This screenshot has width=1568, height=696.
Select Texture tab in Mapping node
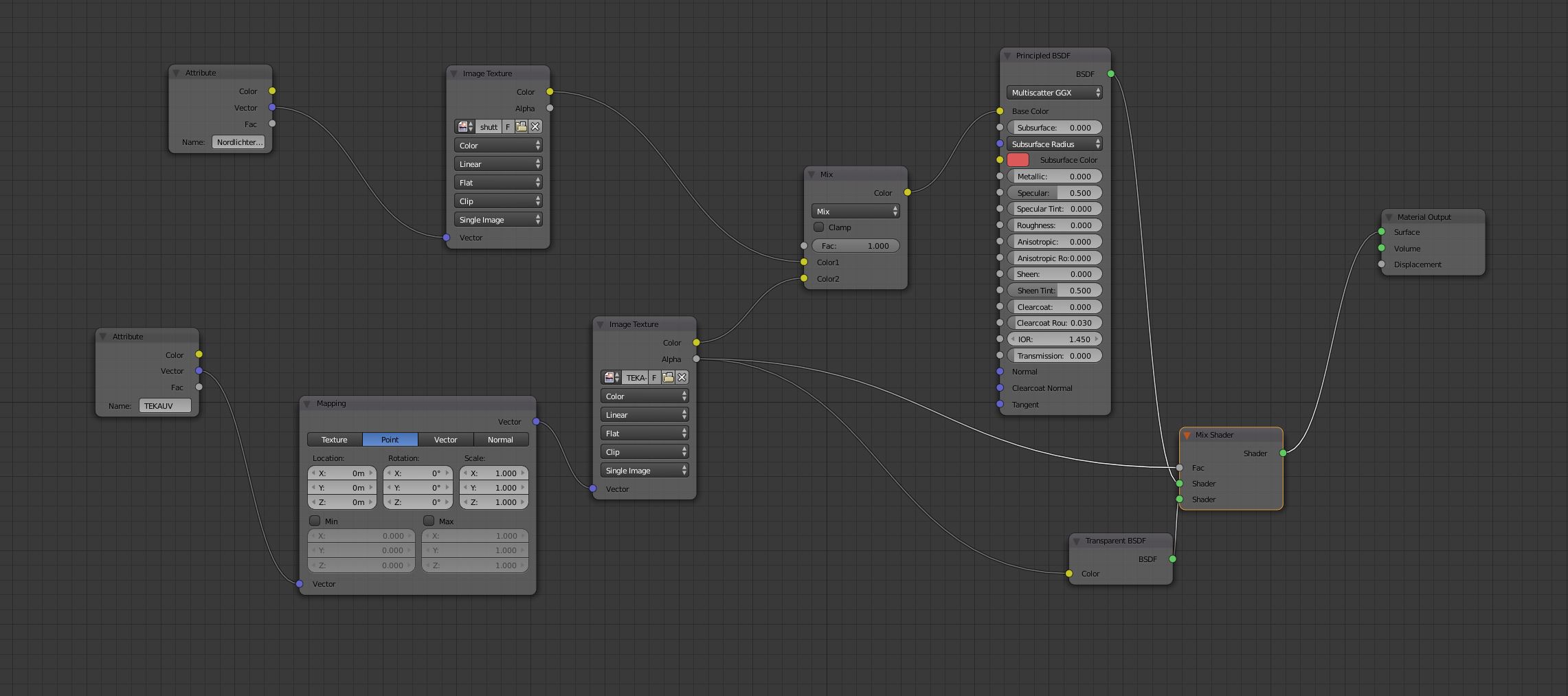tap(335, 439)
